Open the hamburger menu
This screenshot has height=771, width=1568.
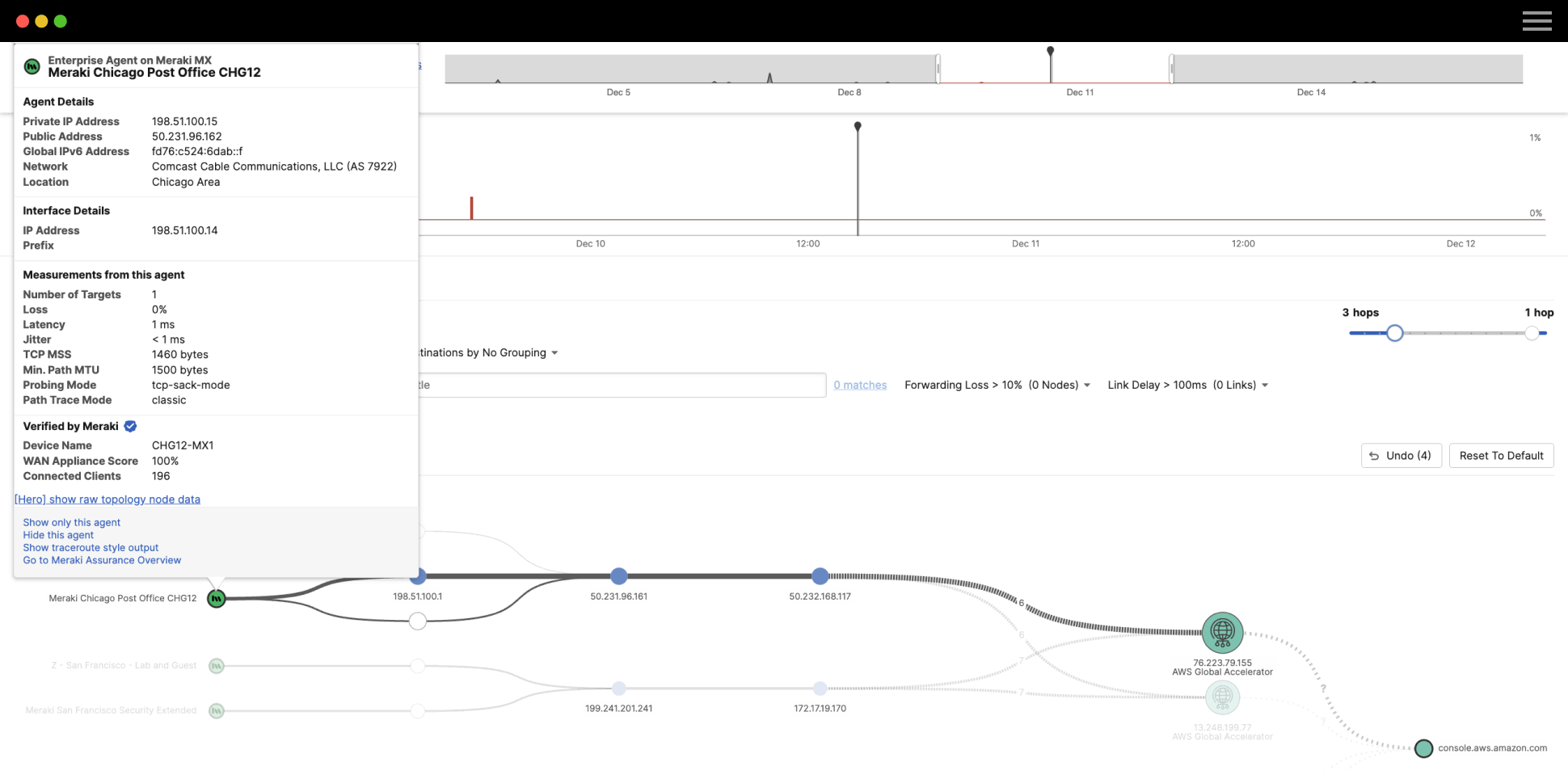1535,21
